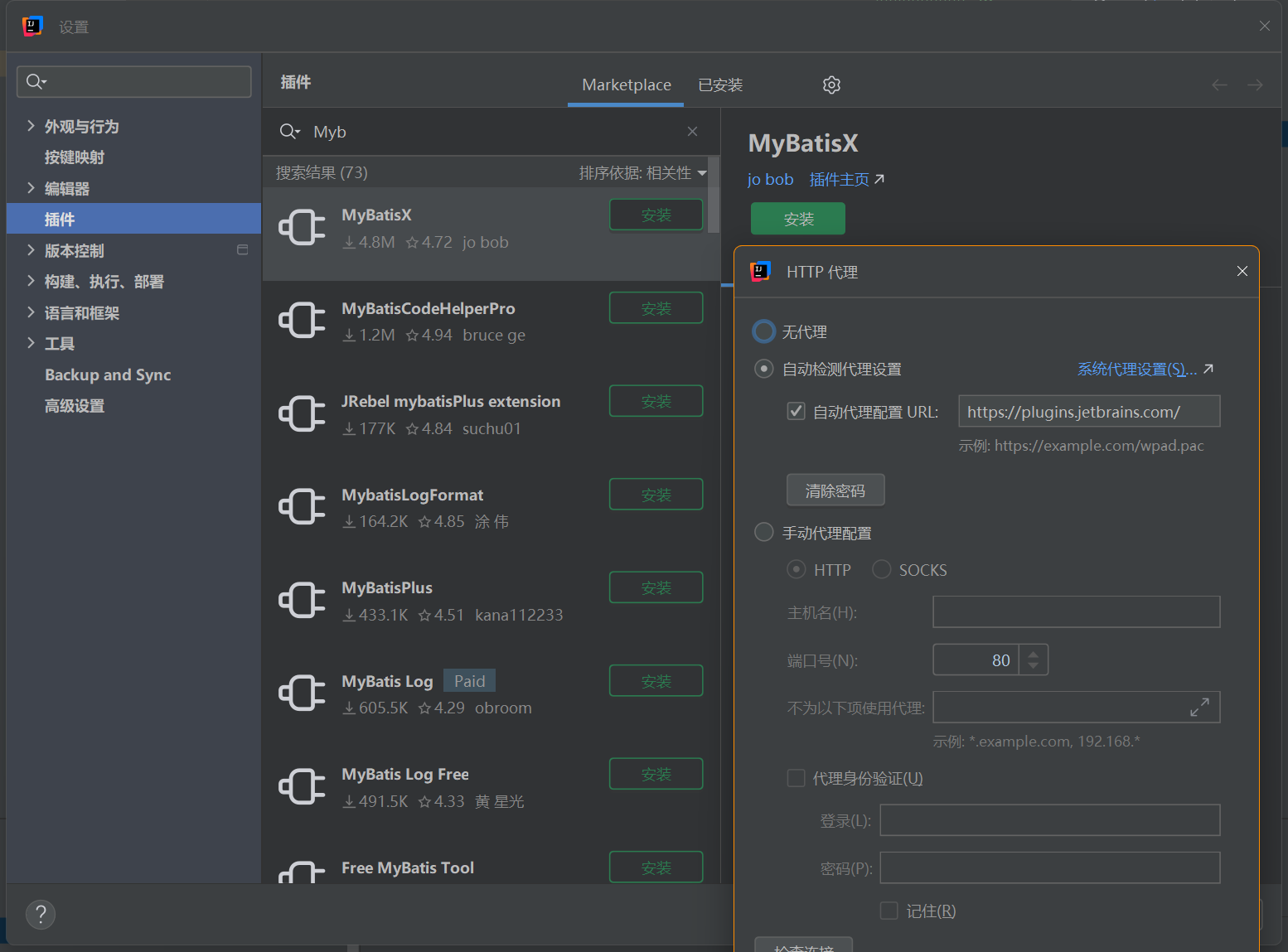Switch to the Marketplace tab

point(627,85)
